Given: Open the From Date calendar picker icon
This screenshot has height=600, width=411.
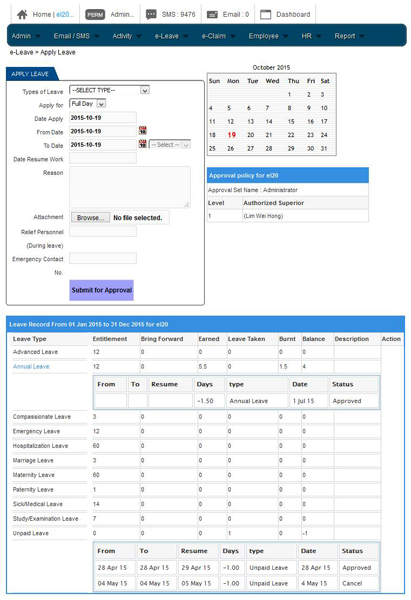Looking at the screenshot, I should tap(142, 131).
